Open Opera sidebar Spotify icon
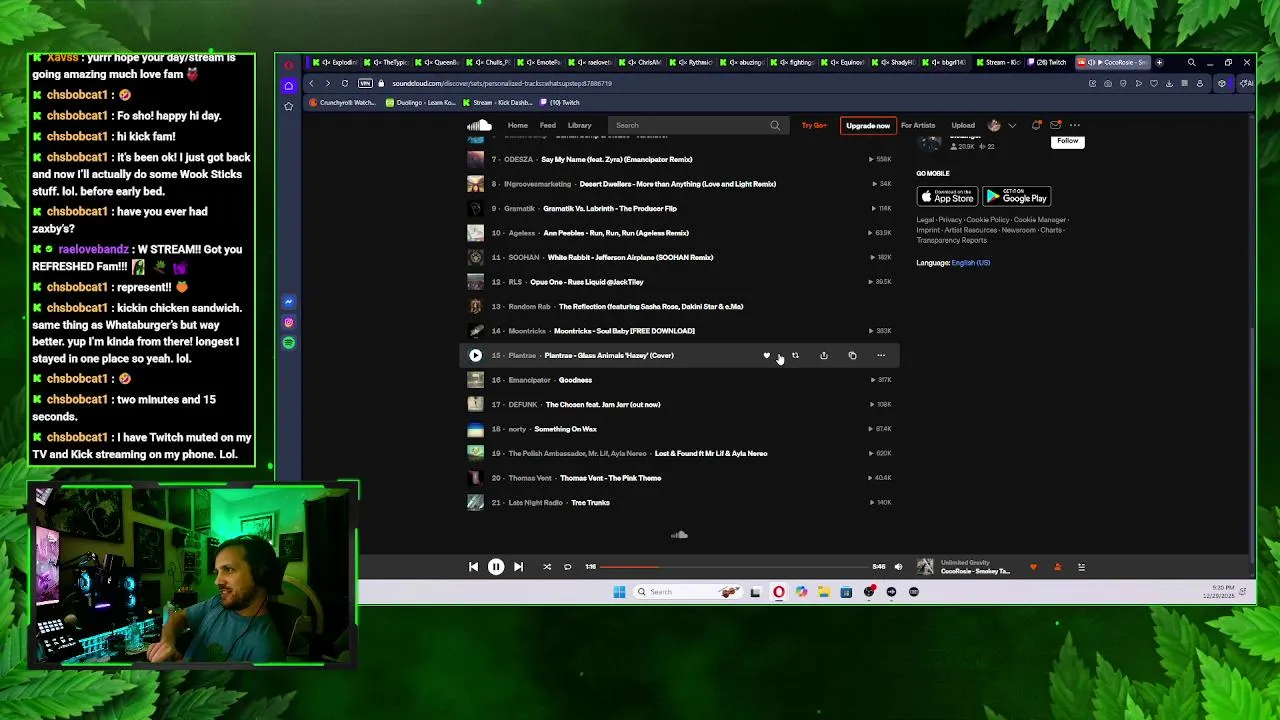The image size is (1280, 720). point(288,343)
